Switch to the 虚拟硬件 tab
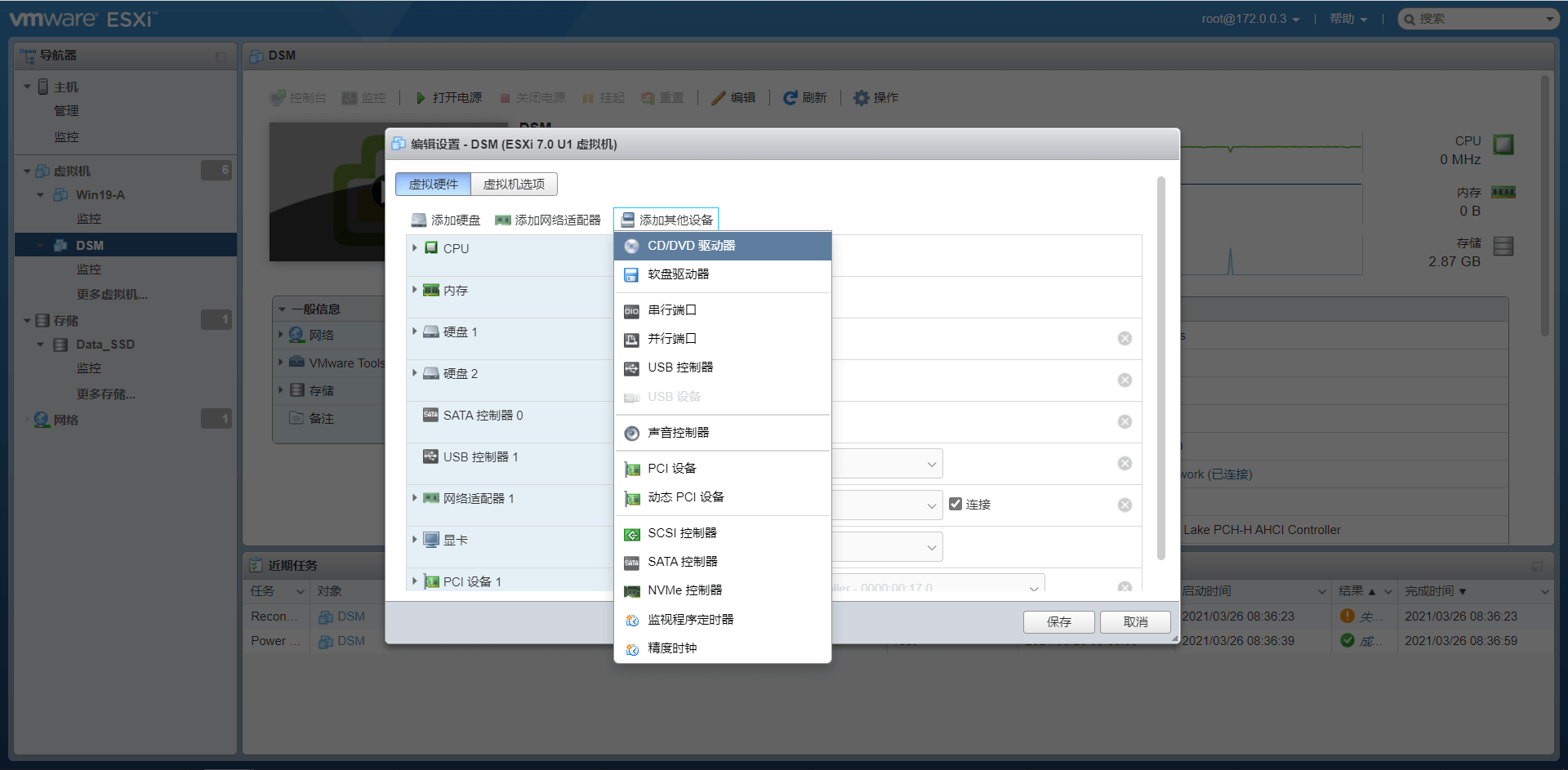 tap(433, 185)
